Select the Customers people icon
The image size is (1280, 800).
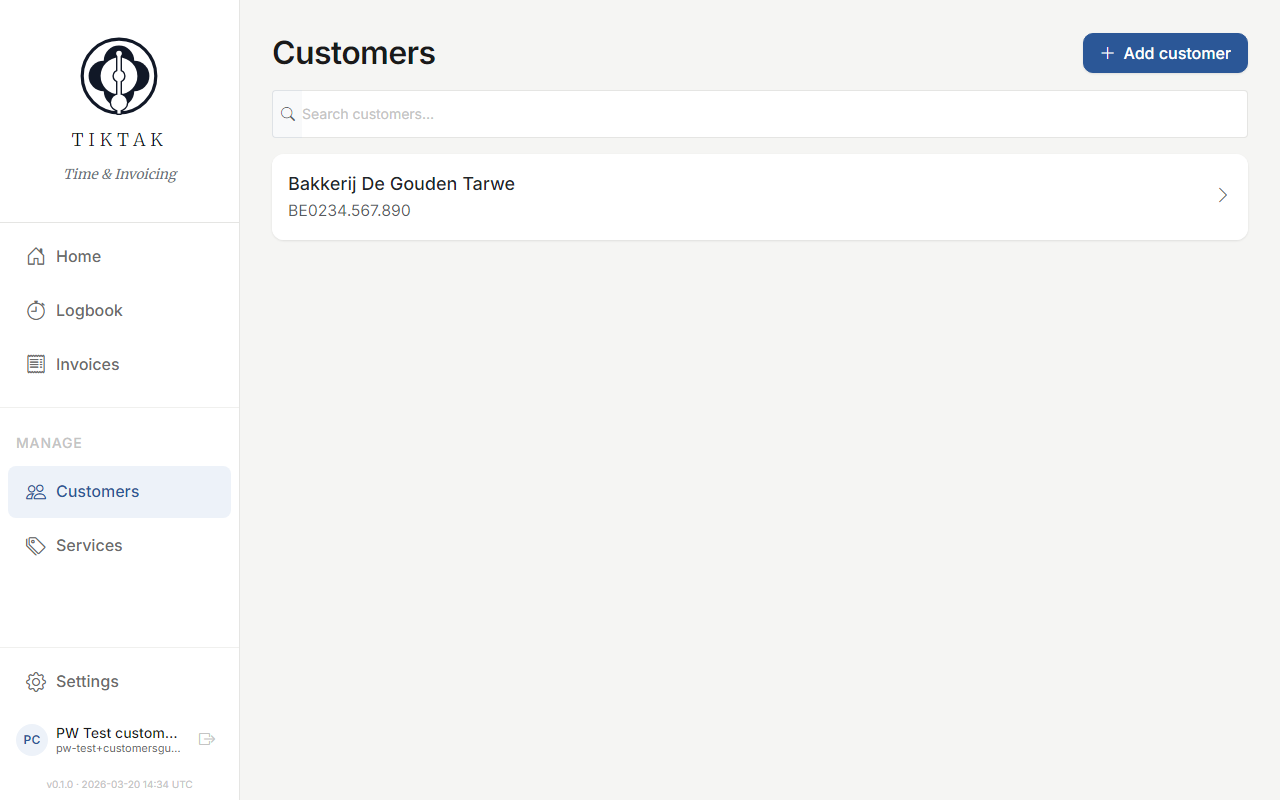tap(36, 491)
